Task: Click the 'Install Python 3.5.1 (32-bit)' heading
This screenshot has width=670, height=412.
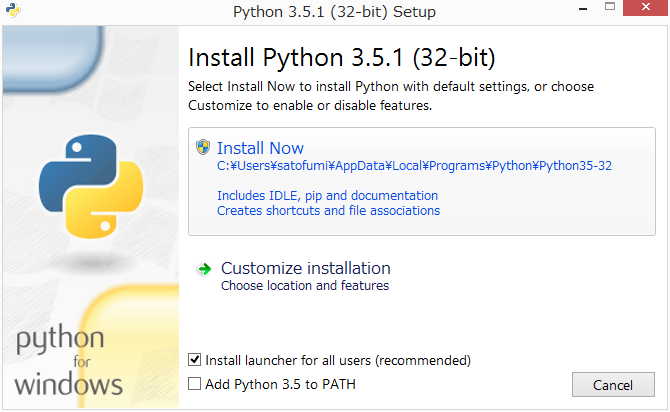Action: pos(341,58)
